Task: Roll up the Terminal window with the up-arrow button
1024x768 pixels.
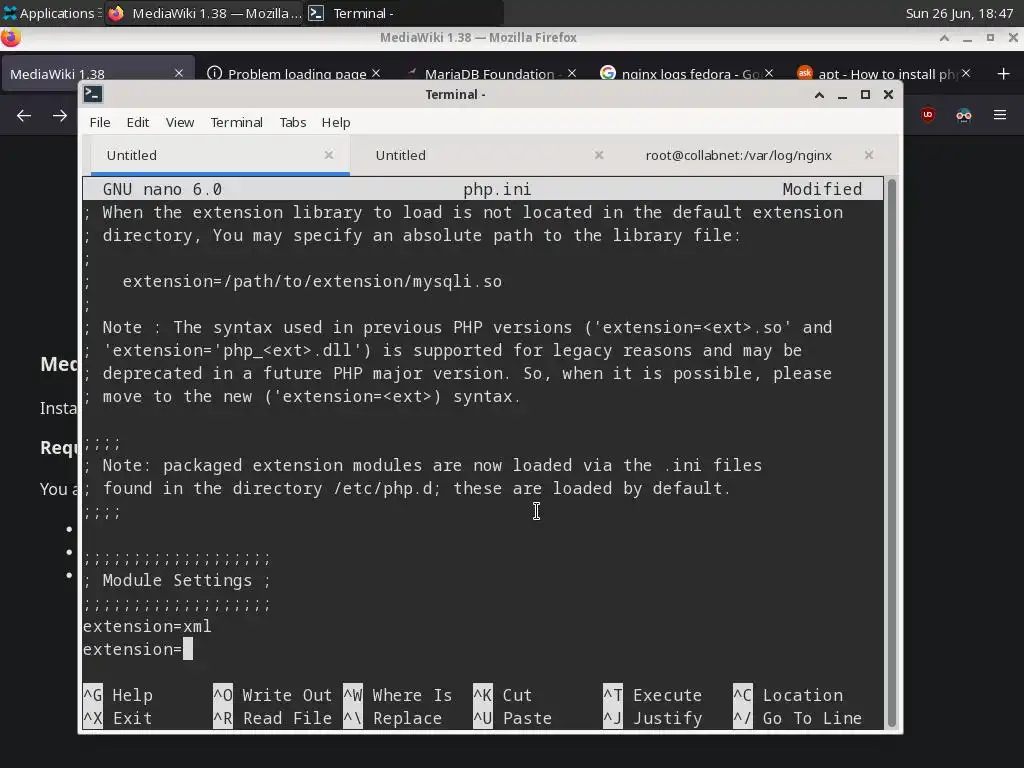Action: (819, 95)
